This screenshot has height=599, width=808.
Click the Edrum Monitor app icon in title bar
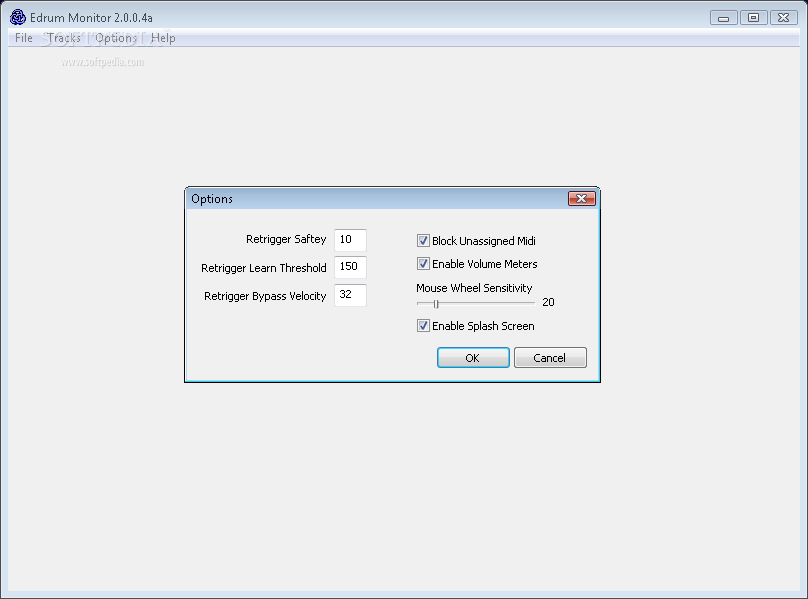(x=18, y=17)
